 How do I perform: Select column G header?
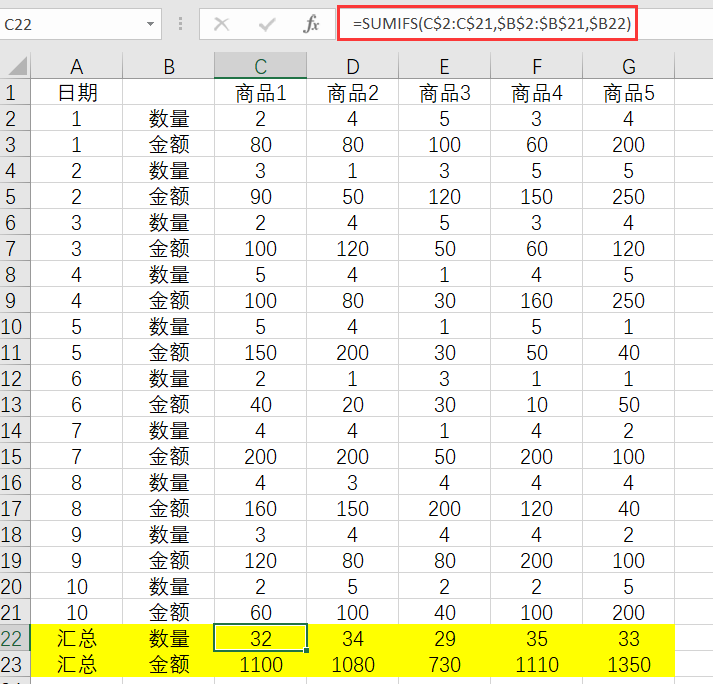628,66
